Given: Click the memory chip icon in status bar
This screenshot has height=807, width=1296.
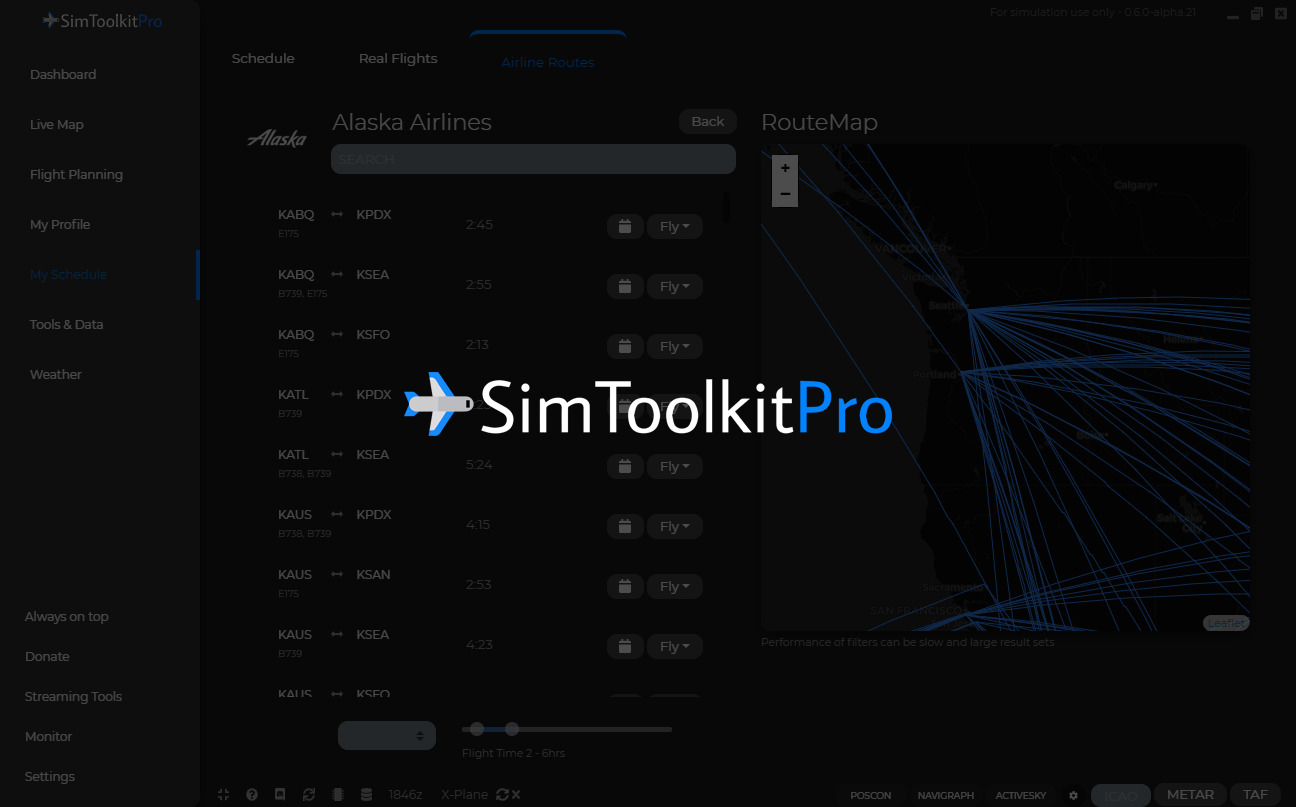Looking at the screenshot, I should (x=338, y=795).
